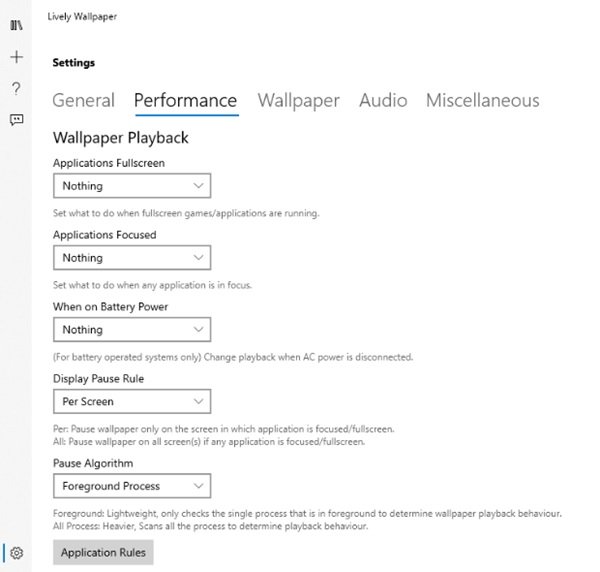Open the Applications Focused dropdown
Image resolution: width=600 pixels, height=572 pixels.
coord(132,258)
